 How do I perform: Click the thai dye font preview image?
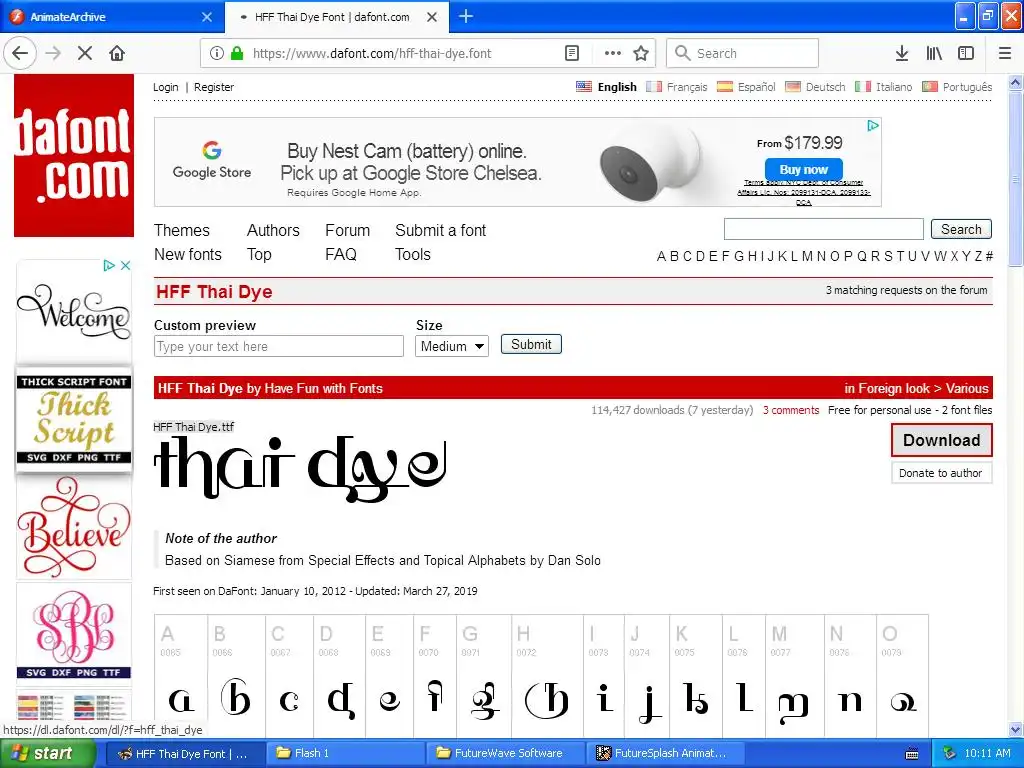(300, 469)
